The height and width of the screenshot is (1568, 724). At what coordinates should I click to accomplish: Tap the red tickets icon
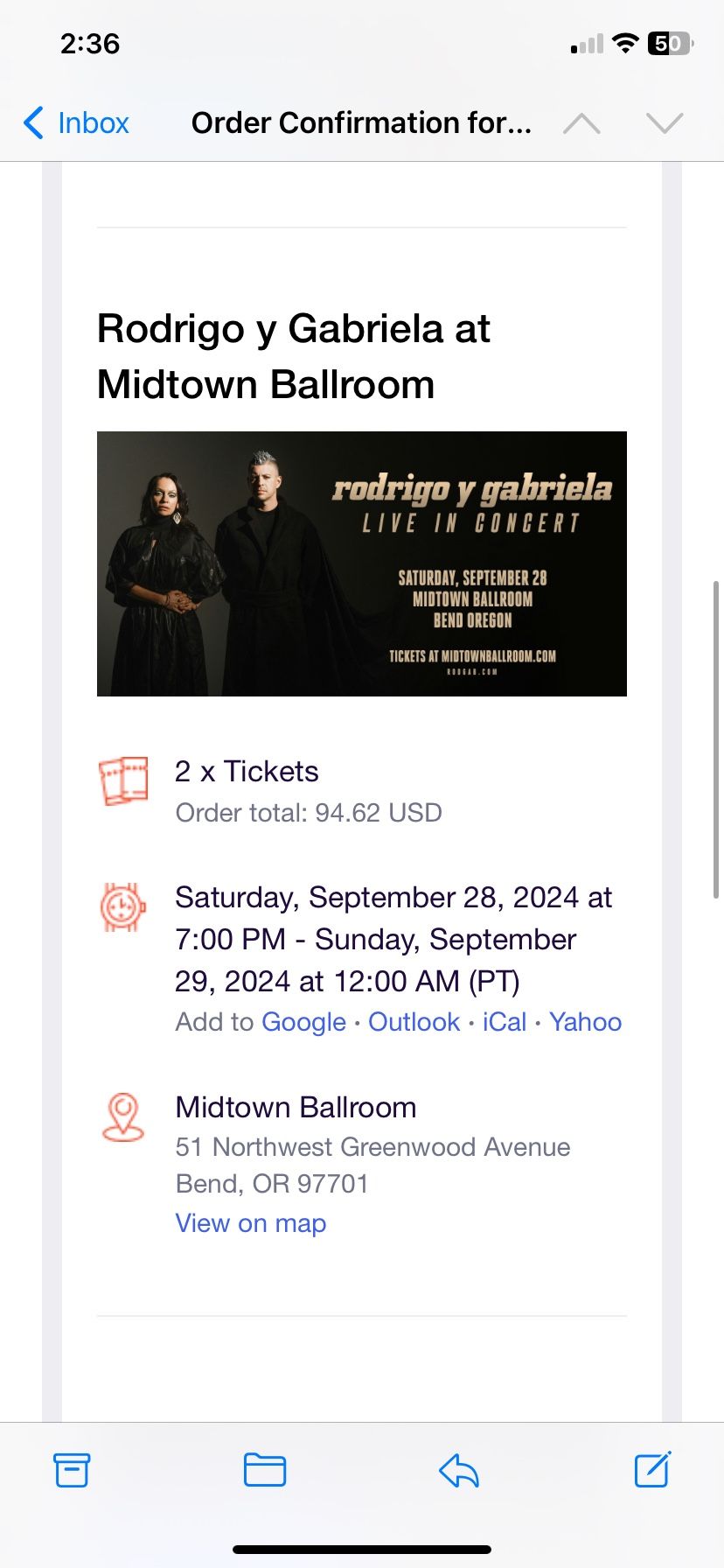point(123,781)
